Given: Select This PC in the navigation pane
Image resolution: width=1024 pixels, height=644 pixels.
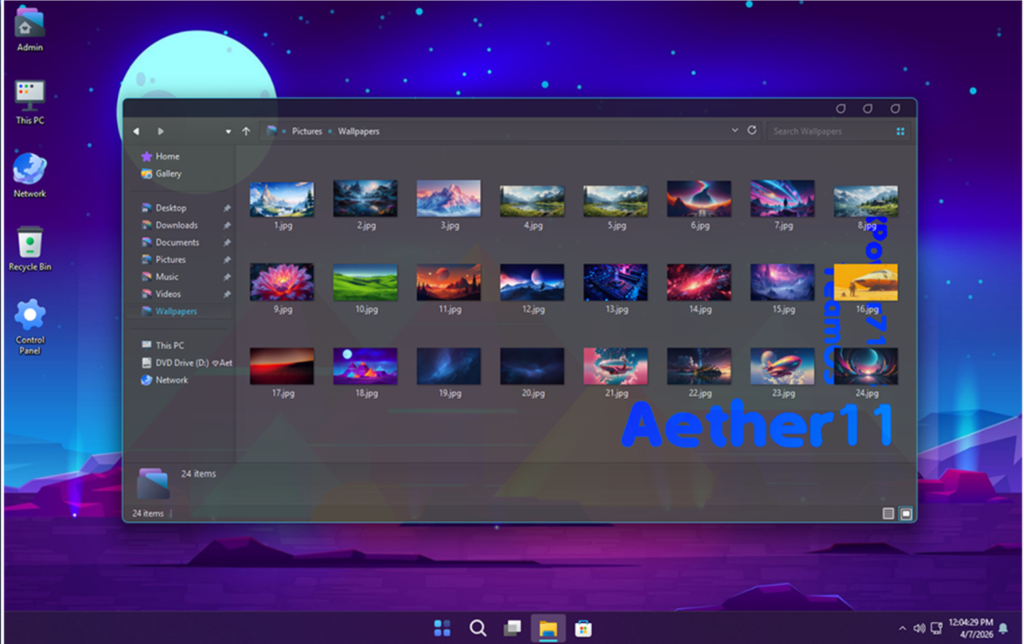Looking at the screenshot, I should pyautogui.click(x=169, y=346).
